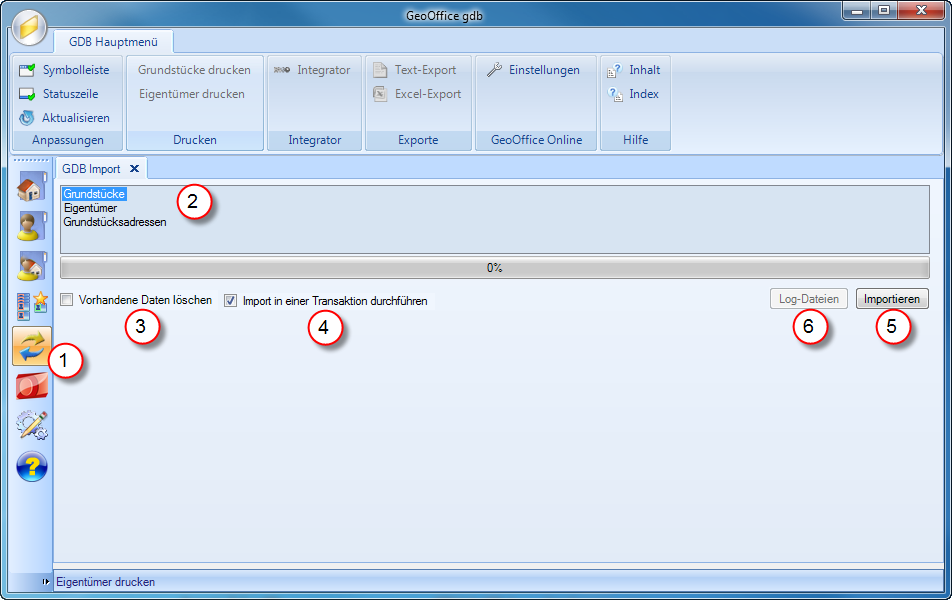This screenshot has height=600, width=952.
Task: Select the GDB Import document tab
Action: [x=91, y=169]
